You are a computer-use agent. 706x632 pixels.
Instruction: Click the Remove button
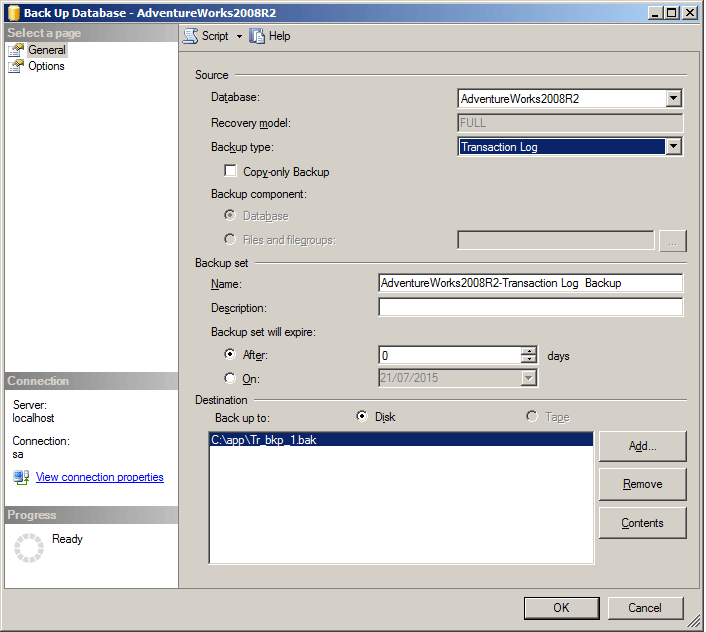click(643, 484)
